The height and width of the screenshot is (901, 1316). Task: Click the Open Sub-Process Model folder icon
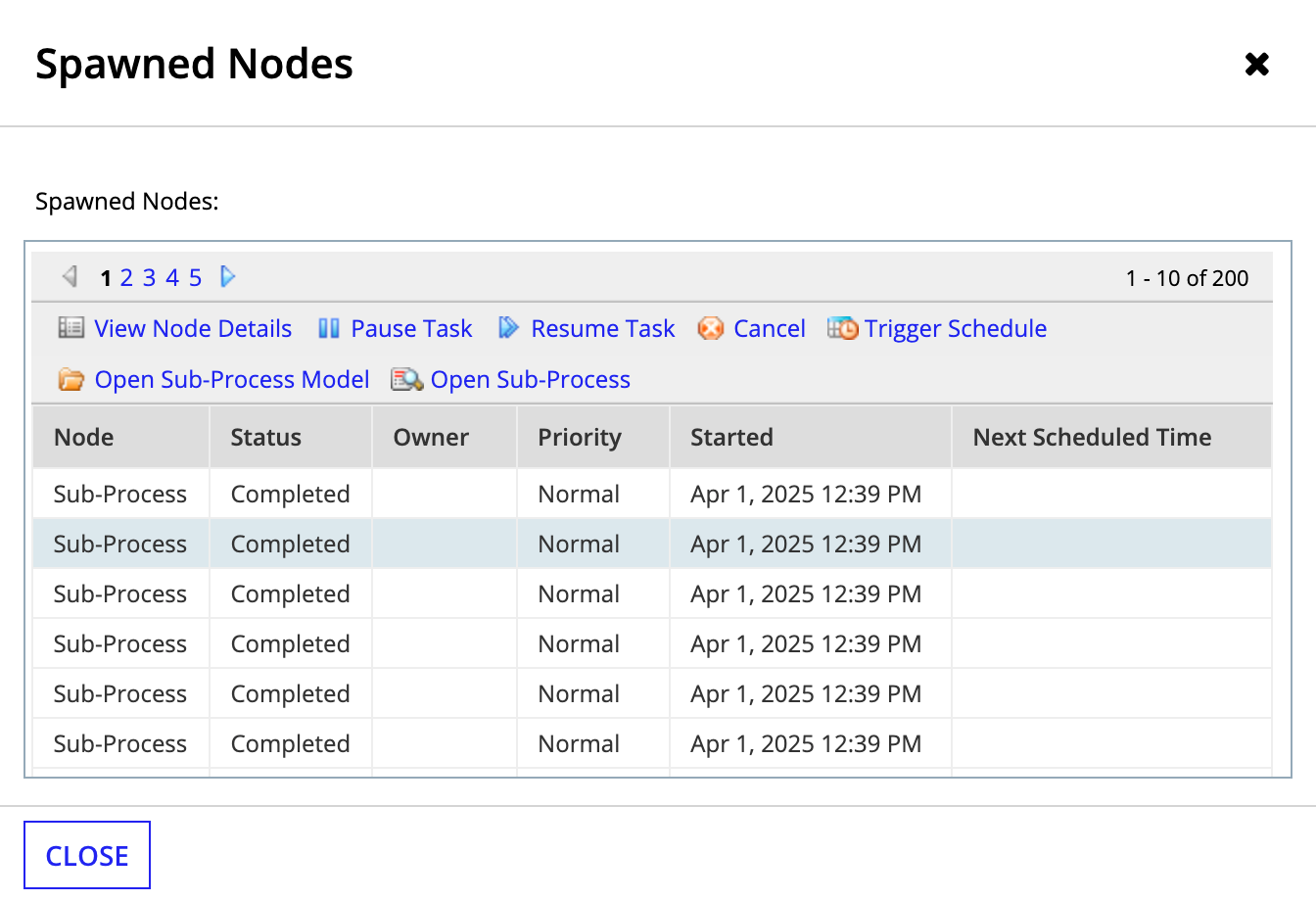[x=71, y=379]
